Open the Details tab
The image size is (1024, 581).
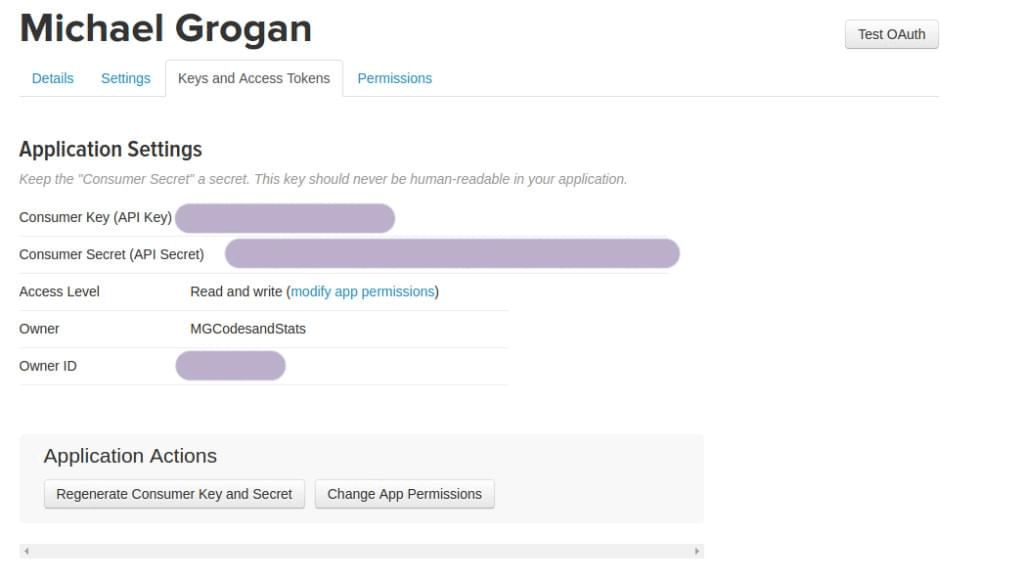point(52,78)
